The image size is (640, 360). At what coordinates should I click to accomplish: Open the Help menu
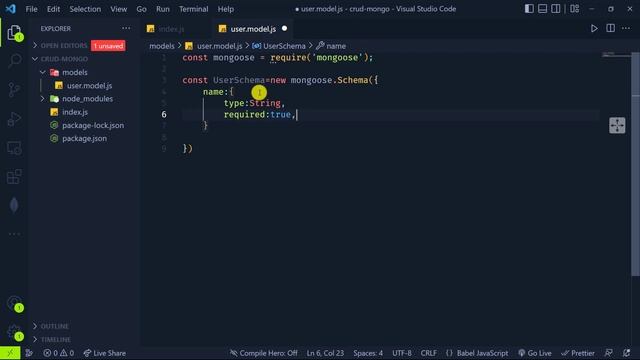tap(226, 9)
